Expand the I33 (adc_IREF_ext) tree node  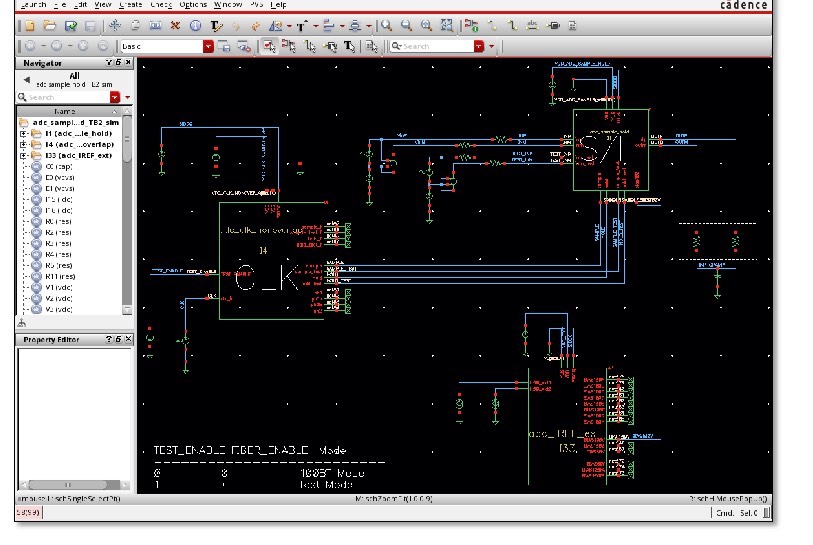23,156
